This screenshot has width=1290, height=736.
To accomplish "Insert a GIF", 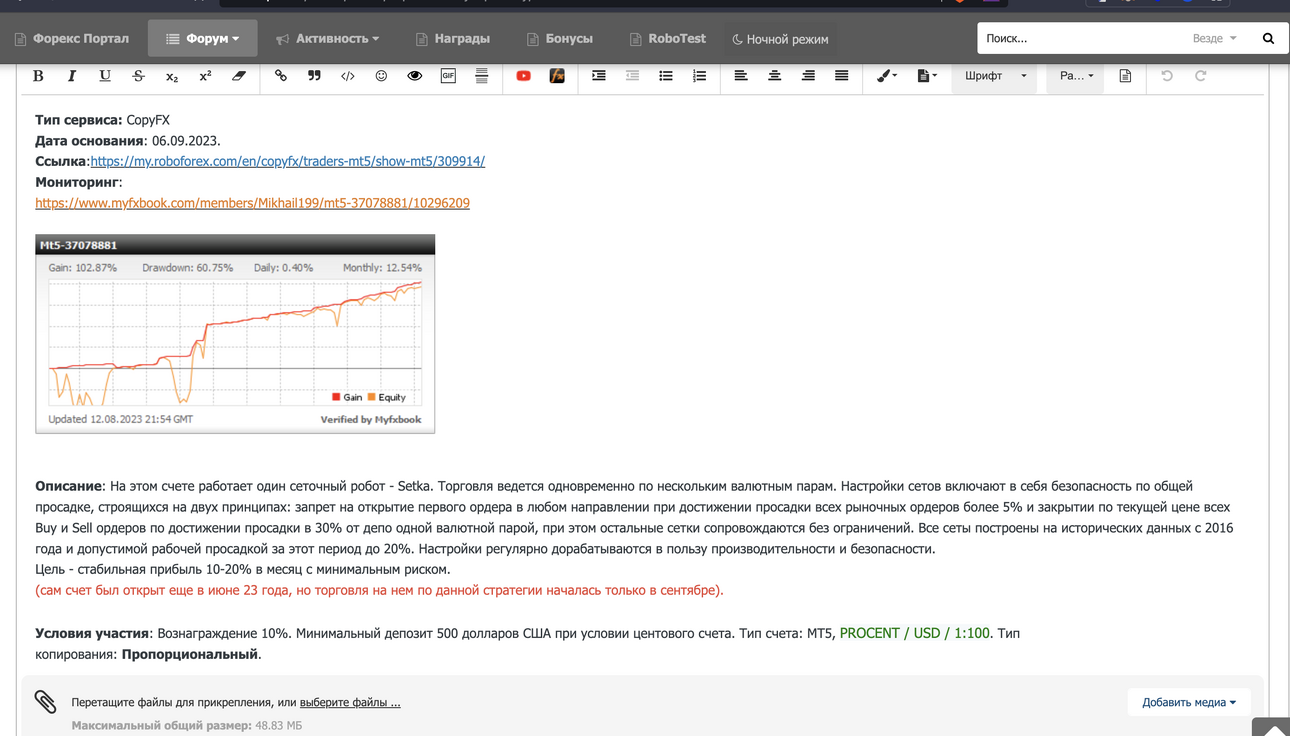I will pyautogui.click(x=448, y=76).
